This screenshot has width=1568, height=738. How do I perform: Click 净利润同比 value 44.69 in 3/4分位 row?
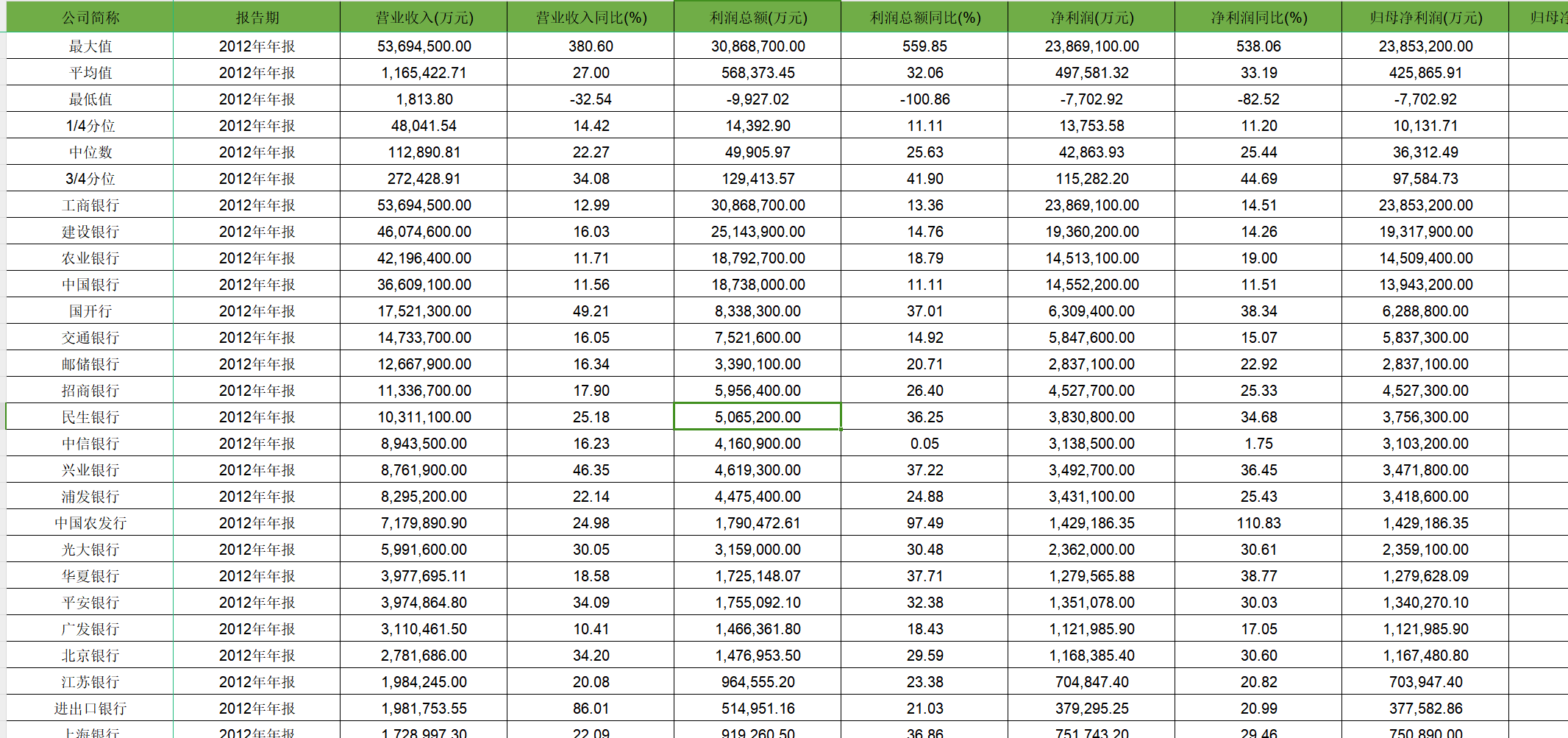point(1258,178)
